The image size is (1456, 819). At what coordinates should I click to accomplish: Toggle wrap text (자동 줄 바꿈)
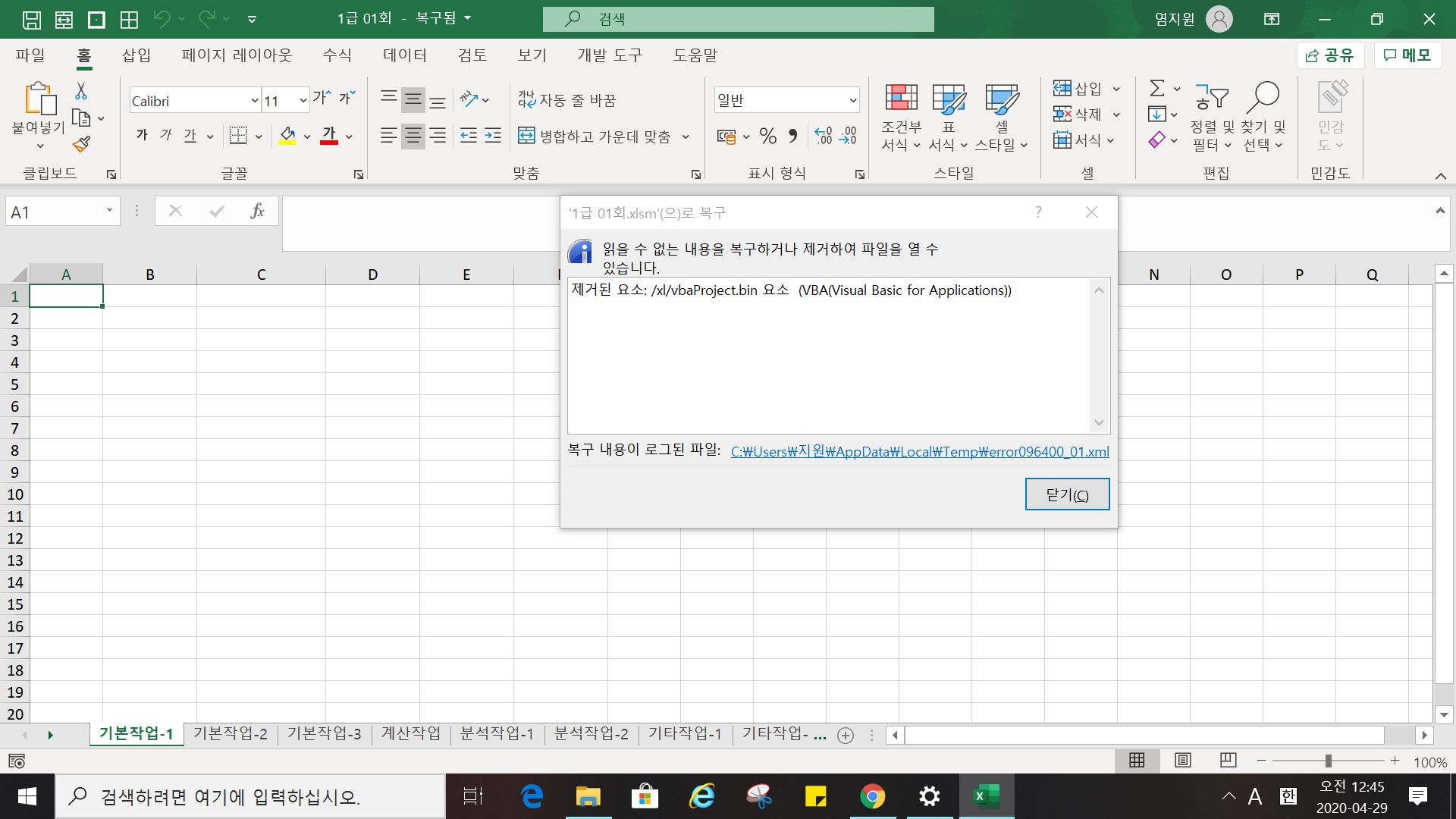click(x=567, y=100)
